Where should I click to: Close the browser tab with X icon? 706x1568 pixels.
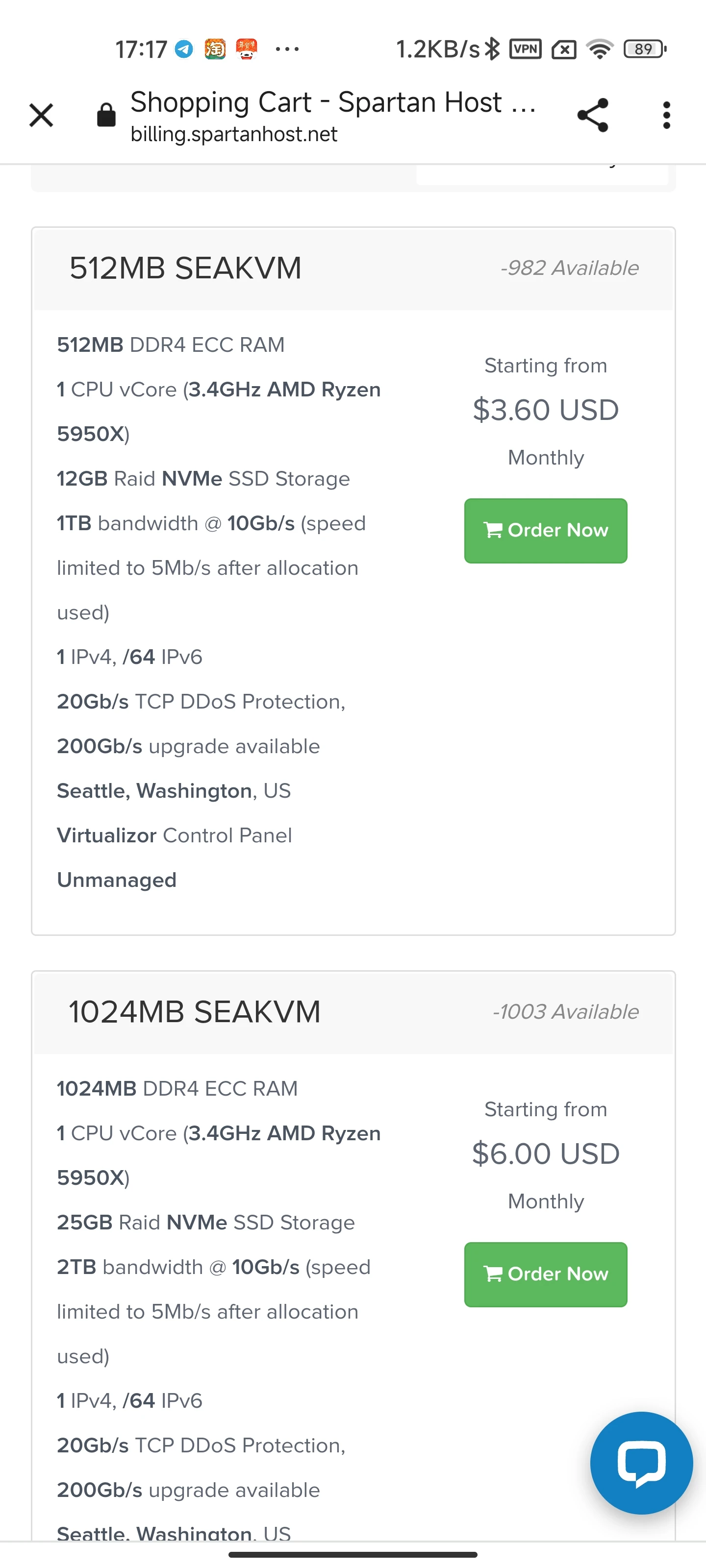click(41, 115)
